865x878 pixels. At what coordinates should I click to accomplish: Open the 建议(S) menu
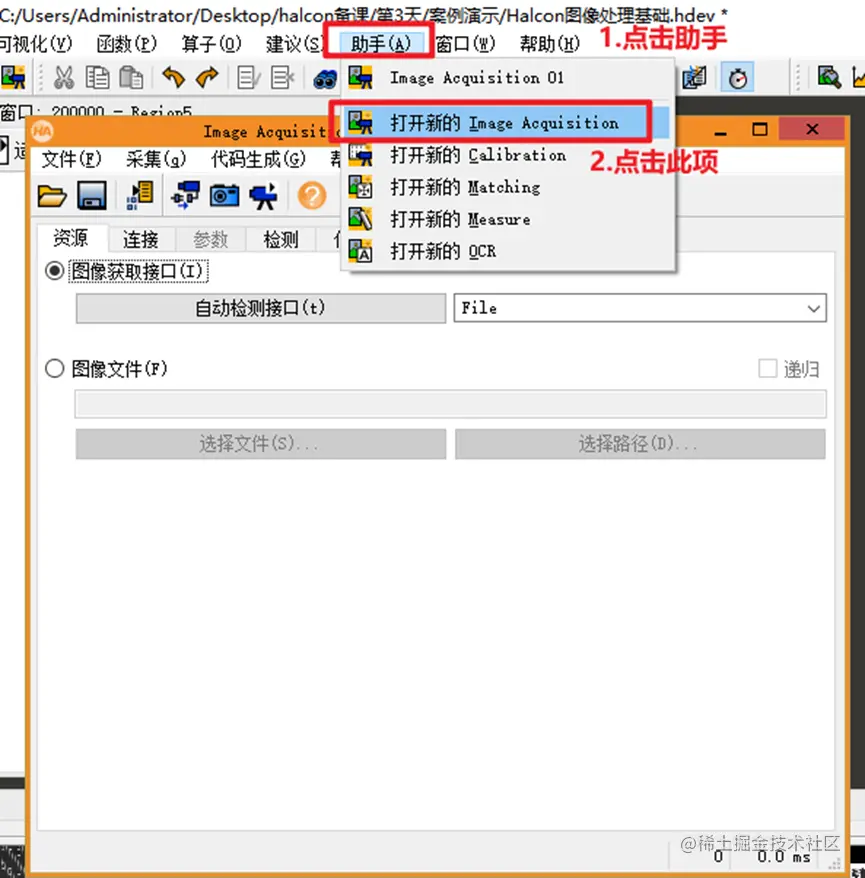[x=295, y=44]
